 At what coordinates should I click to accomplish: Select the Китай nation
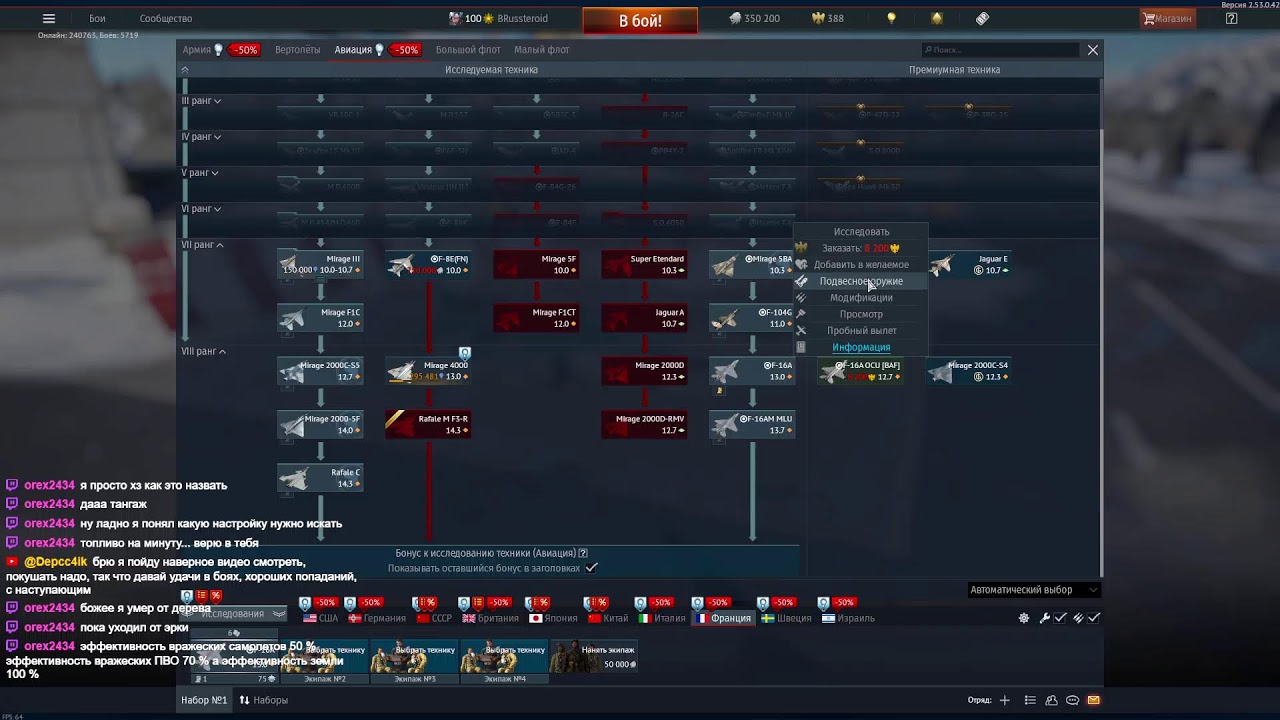[x=609, y=618]
